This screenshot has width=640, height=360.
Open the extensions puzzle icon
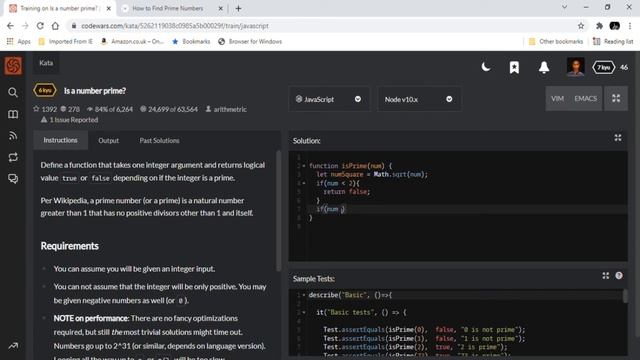[x=599, y=26]
